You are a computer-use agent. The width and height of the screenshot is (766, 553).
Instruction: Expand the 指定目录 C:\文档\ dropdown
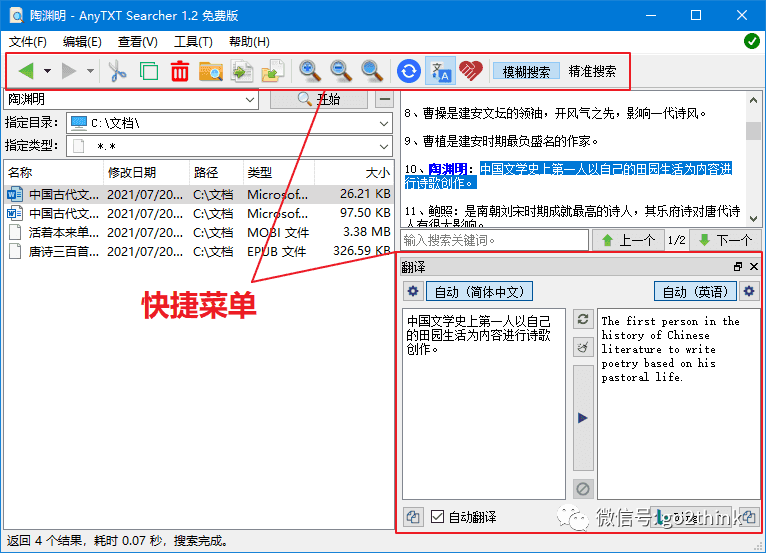(x=384, y=124)
